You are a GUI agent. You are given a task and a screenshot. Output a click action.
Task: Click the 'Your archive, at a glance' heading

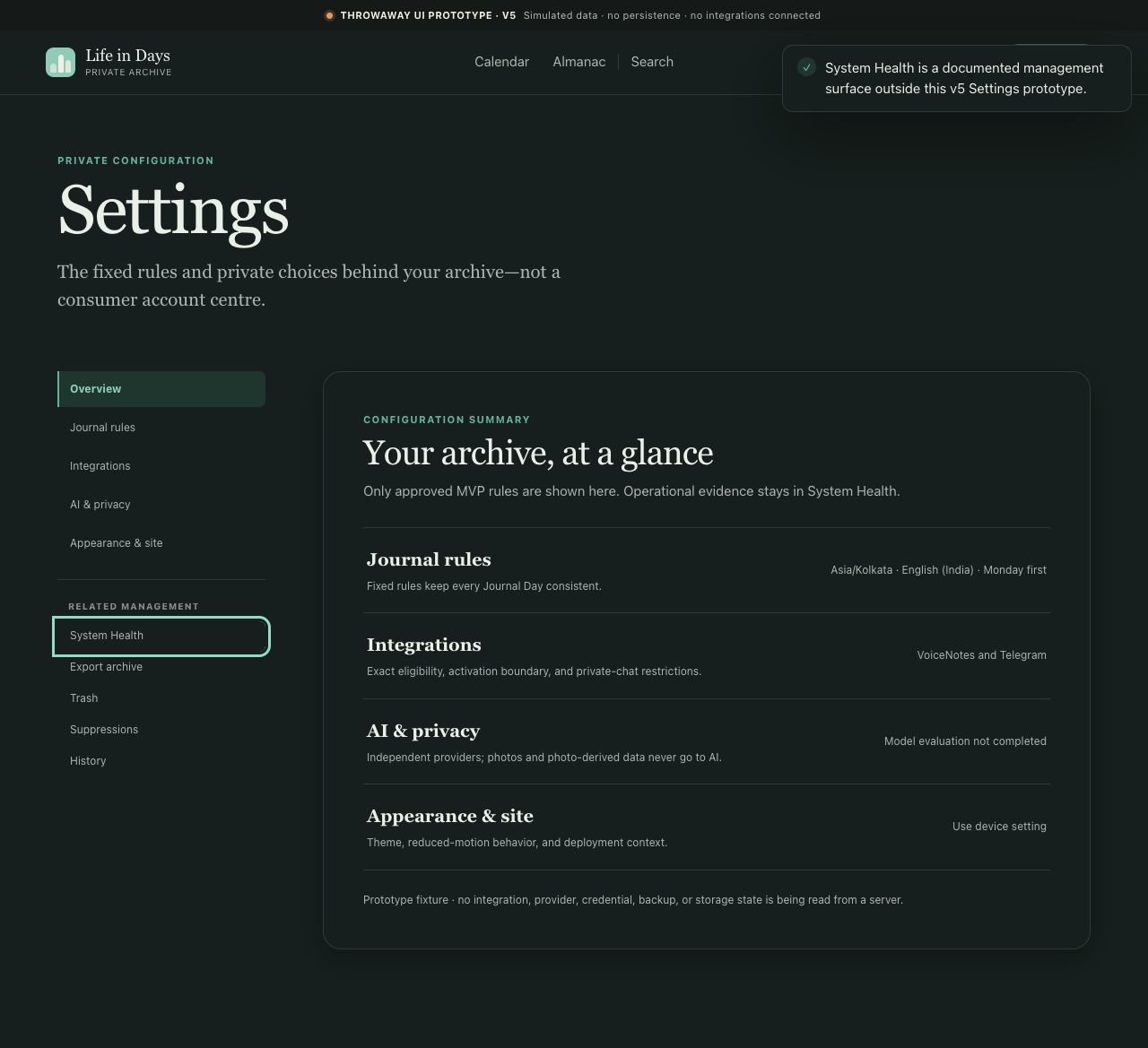538,454
